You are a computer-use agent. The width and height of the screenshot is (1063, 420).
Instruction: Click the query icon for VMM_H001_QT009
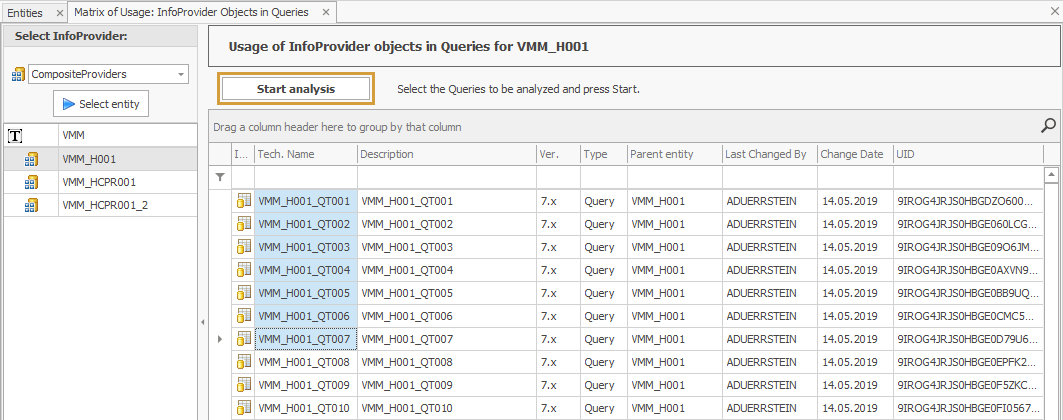point(243,385)
